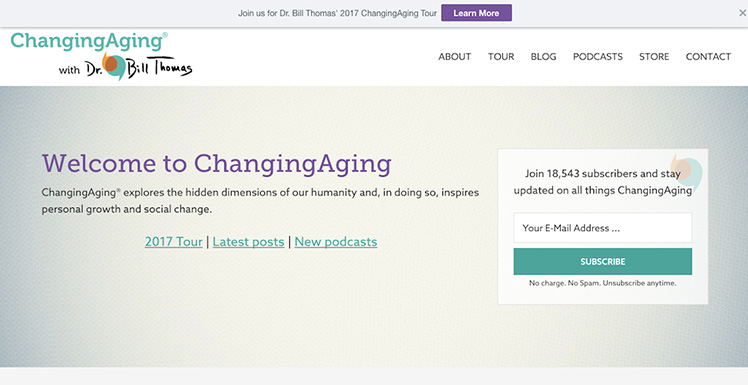The image size is (748, 385).
Task: Visit the STORE page
Action: pyautogui.click(x=654, y=56)
